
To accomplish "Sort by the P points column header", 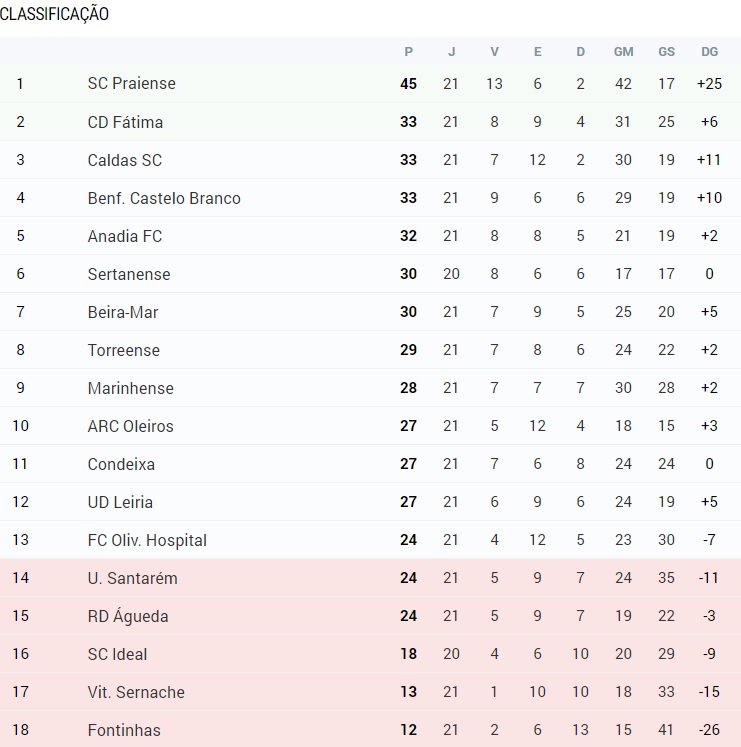I will (408, 51).
